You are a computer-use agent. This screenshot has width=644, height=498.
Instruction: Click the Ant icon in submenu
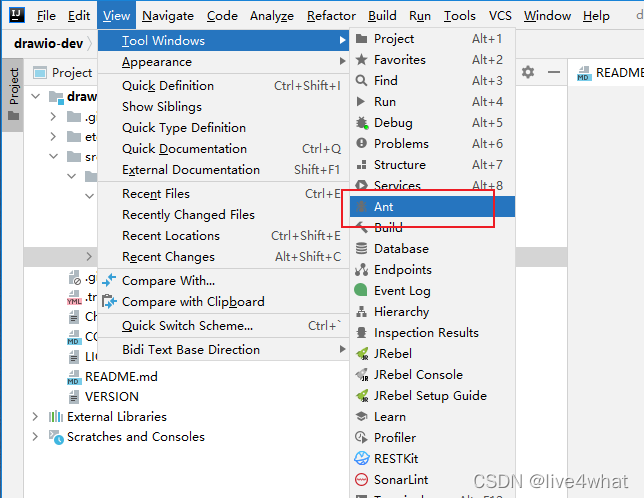pos(361,207)
